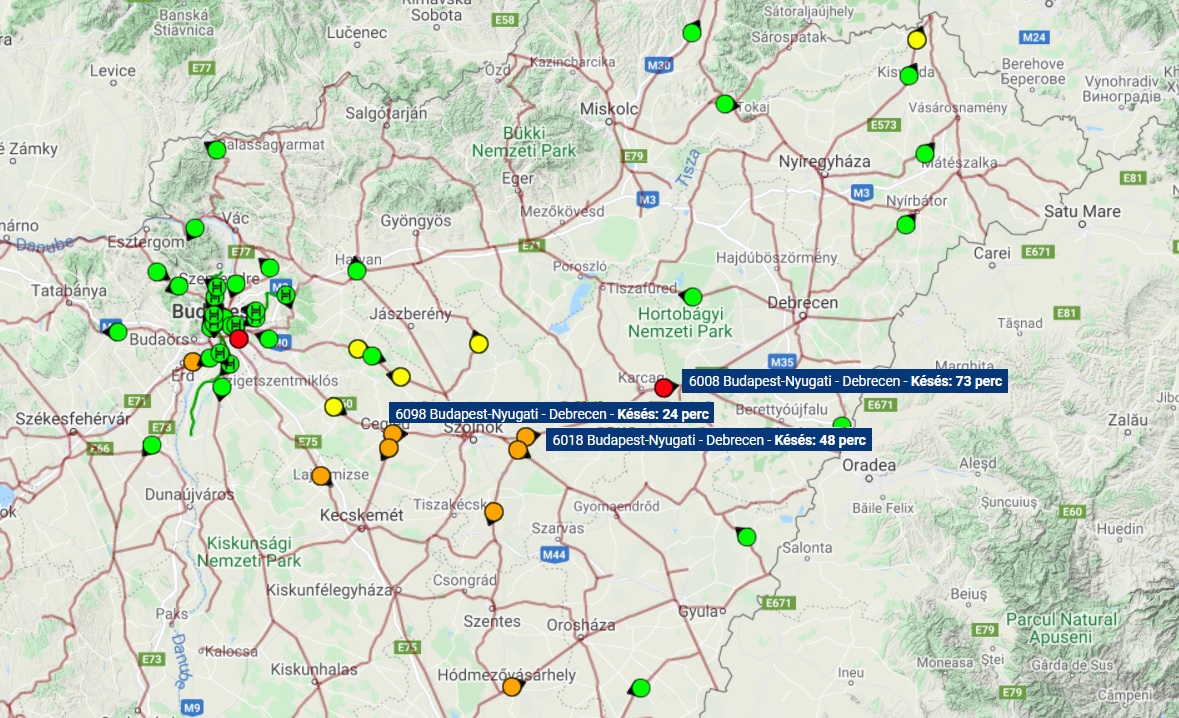Select the green train marker near Tokaj

tap(725, 104)
